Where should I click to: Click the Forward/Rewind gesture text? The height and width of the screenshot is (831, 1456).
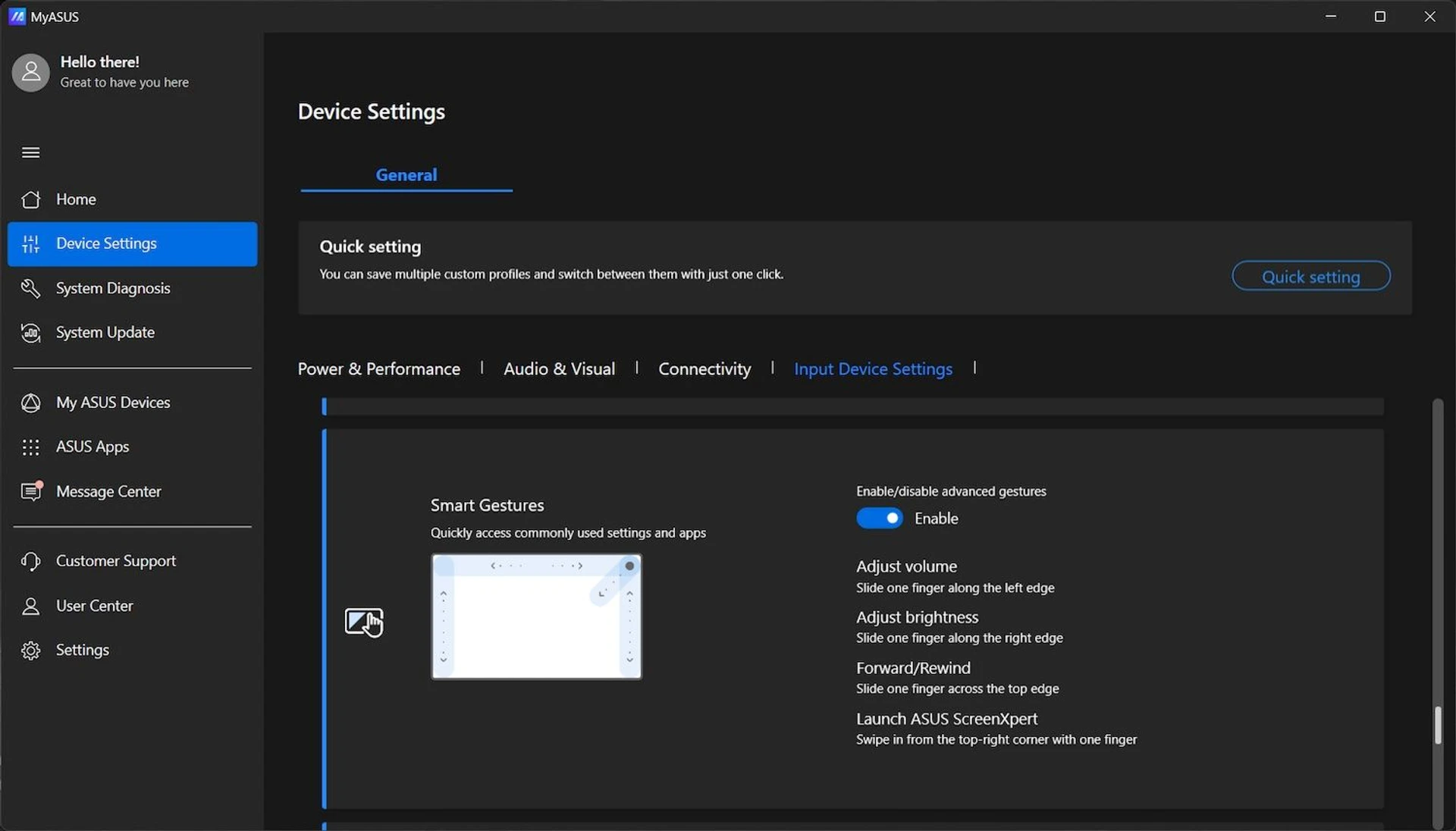pos(913,668)
